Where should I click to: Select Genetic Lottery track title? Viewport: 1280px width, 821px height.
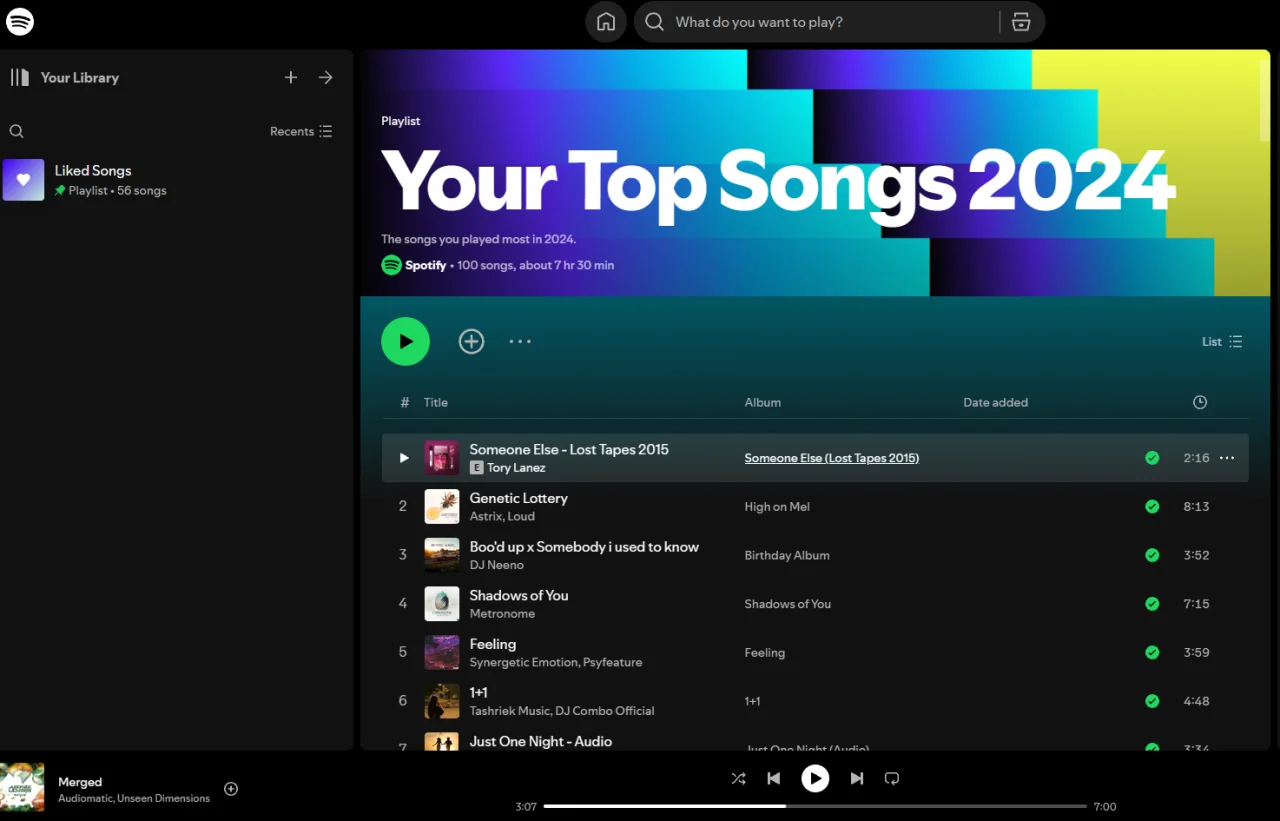[x=518, y=498]
